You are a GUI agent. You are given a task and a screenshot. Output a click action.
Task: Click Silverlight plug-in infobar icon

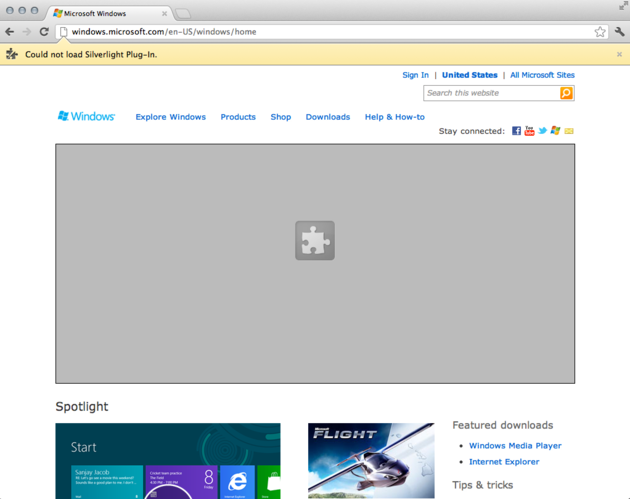tap(12, 54)
